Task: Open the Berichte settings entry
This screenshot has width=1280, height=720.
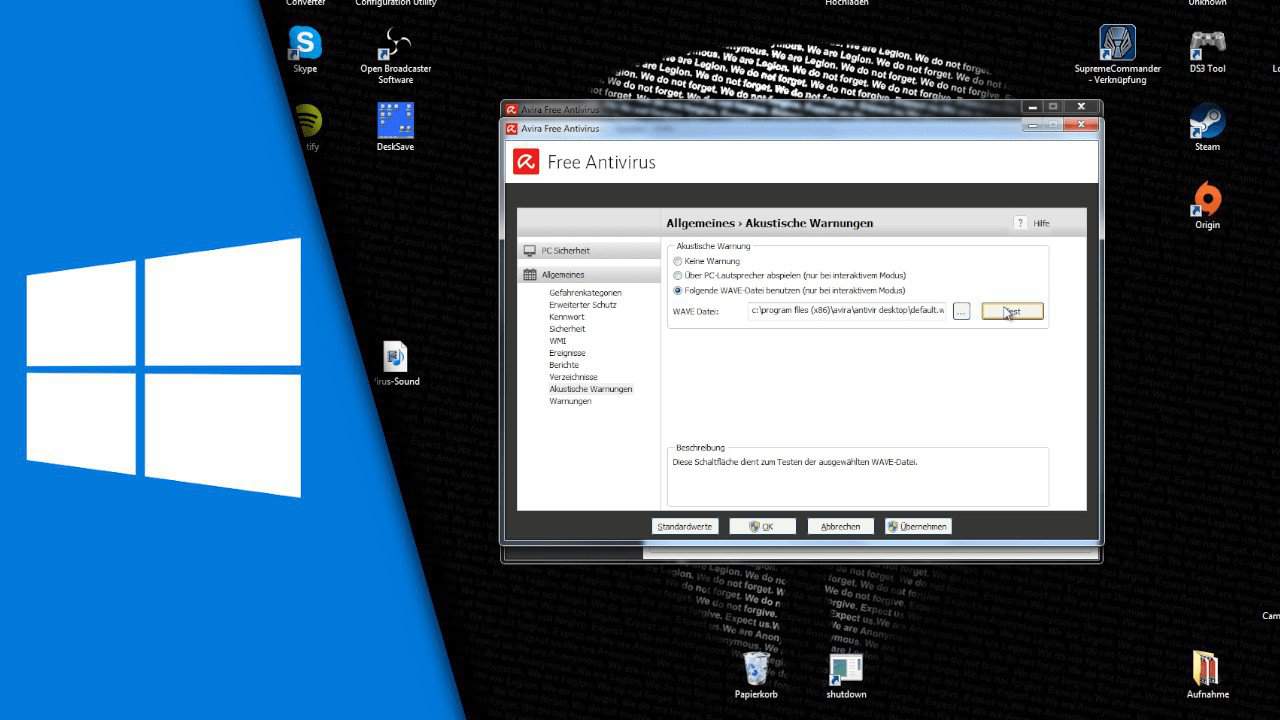Action: click(x=564, y=365)
